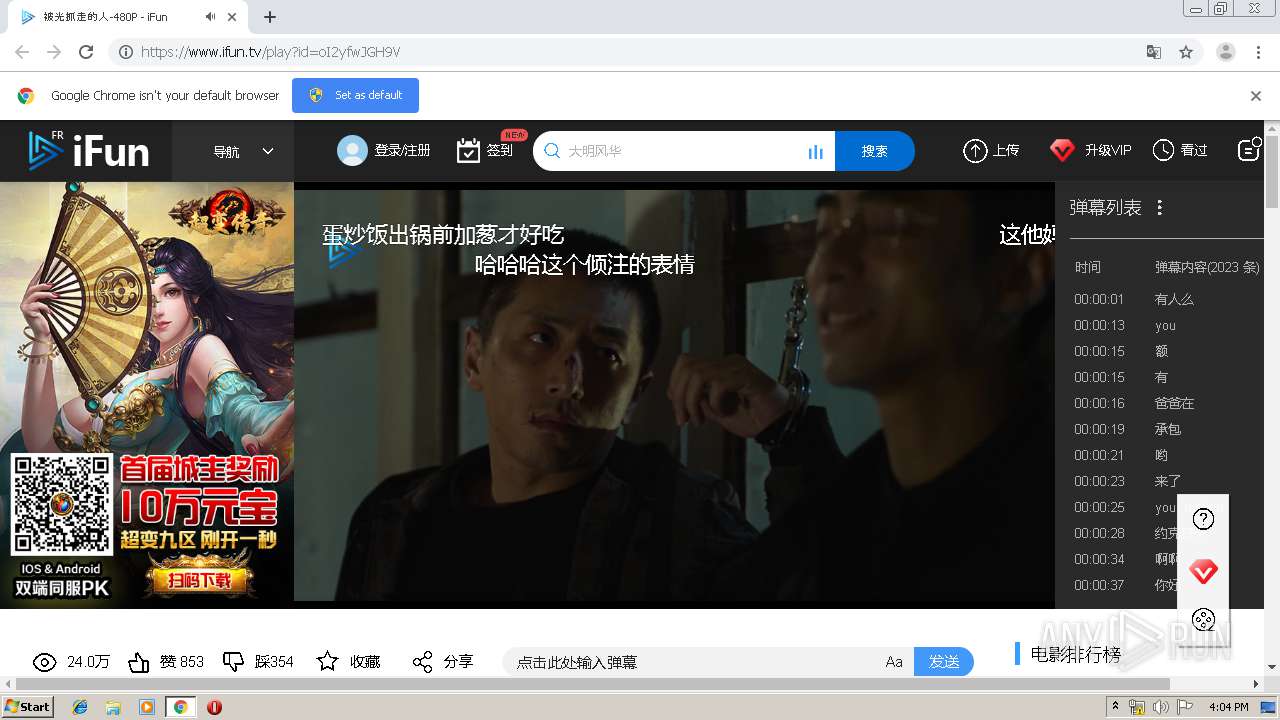Click the iFun logo
The height and width of the screenshot is (720, 1280).
(88, 151)
